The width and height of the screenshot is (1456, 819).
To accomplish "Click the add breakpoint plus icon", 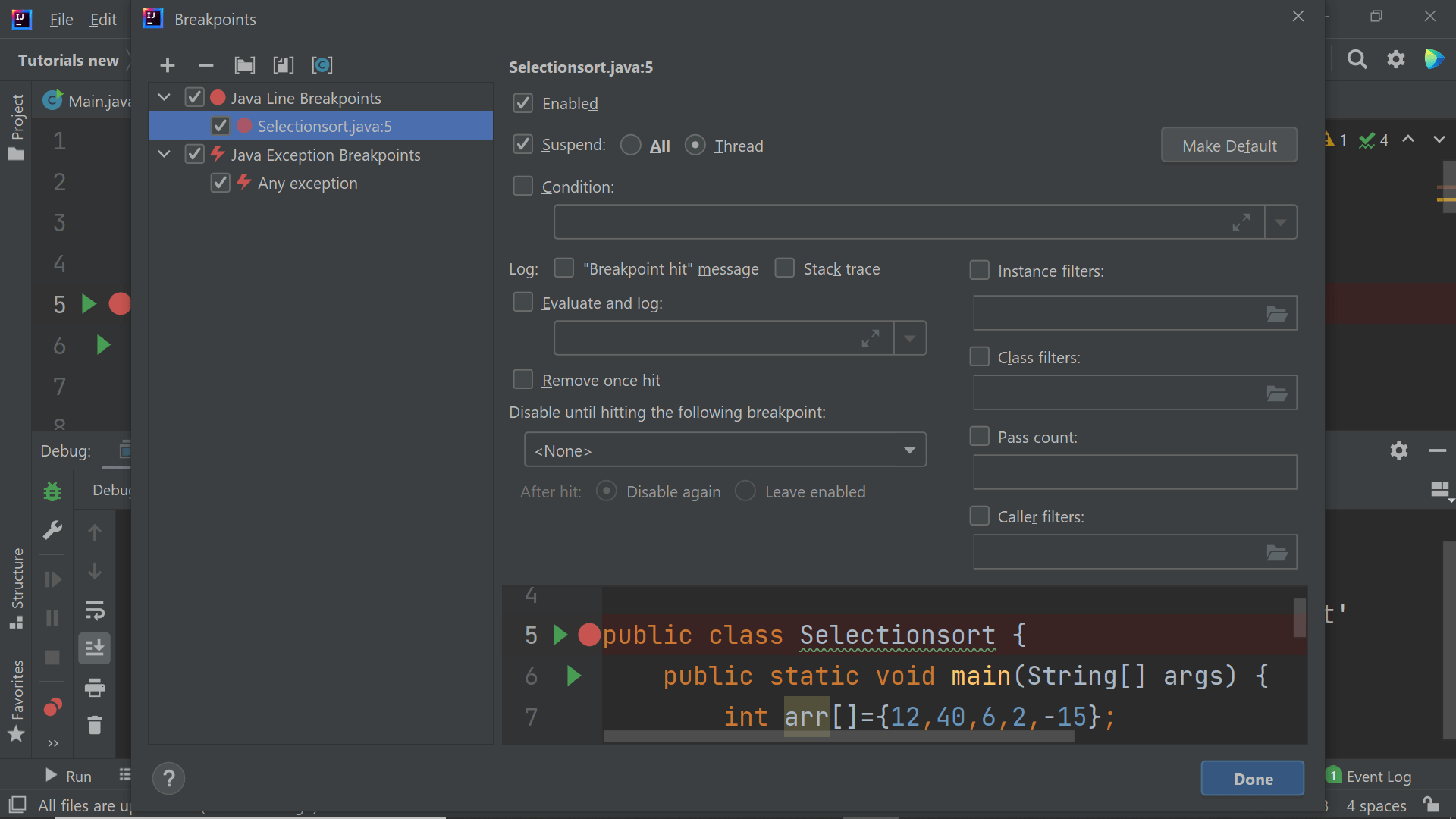I will 168,65.
